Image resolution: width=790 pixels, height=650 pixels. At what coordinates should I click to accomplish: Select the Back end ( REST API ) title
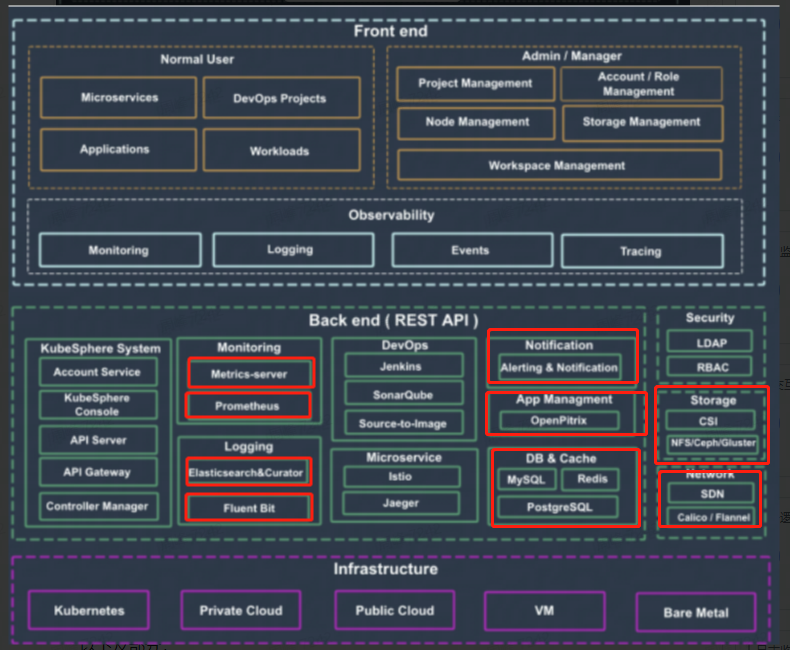point(394,320)
